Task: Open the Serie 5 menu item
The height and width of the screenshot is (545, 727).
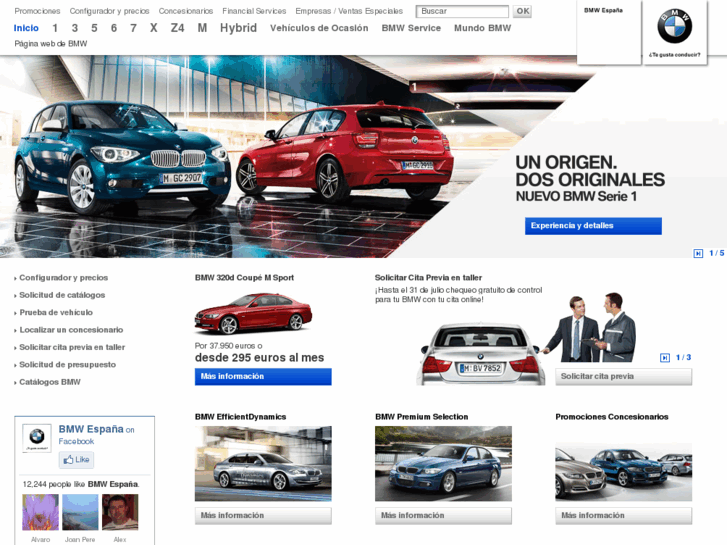Action: [94, 28]
